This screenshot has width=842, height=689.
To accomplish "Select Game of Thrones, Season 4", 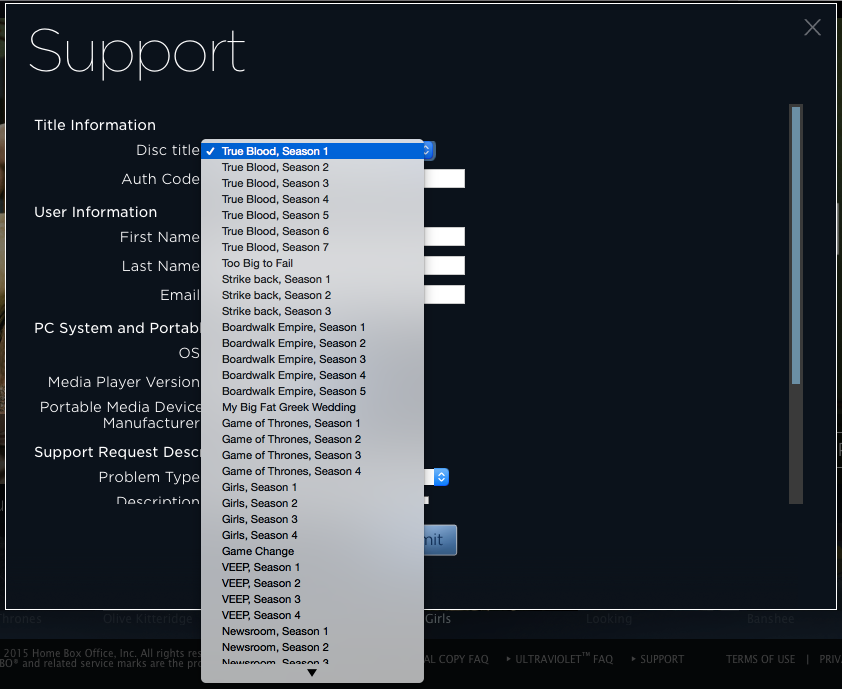I will (313, 471).
